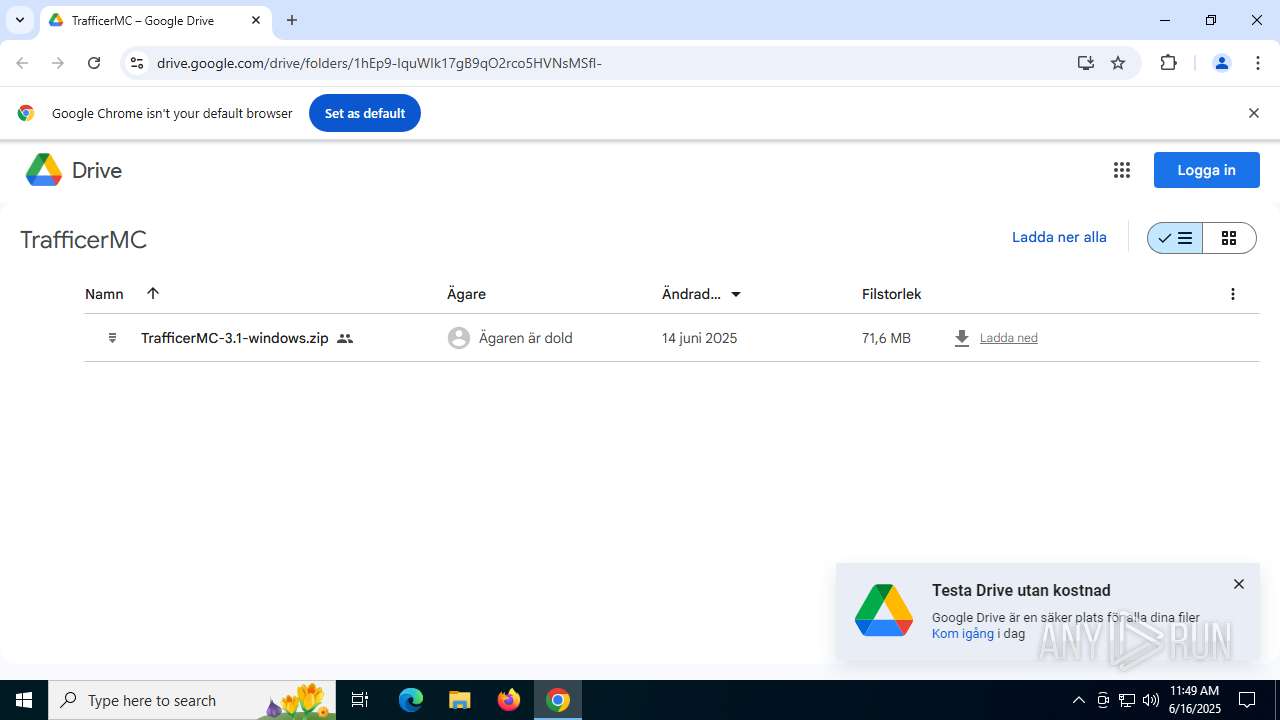Close the TrafficerMC Google Drive tab
This screenshot has width=1280, height=720.
click(256, 20)
